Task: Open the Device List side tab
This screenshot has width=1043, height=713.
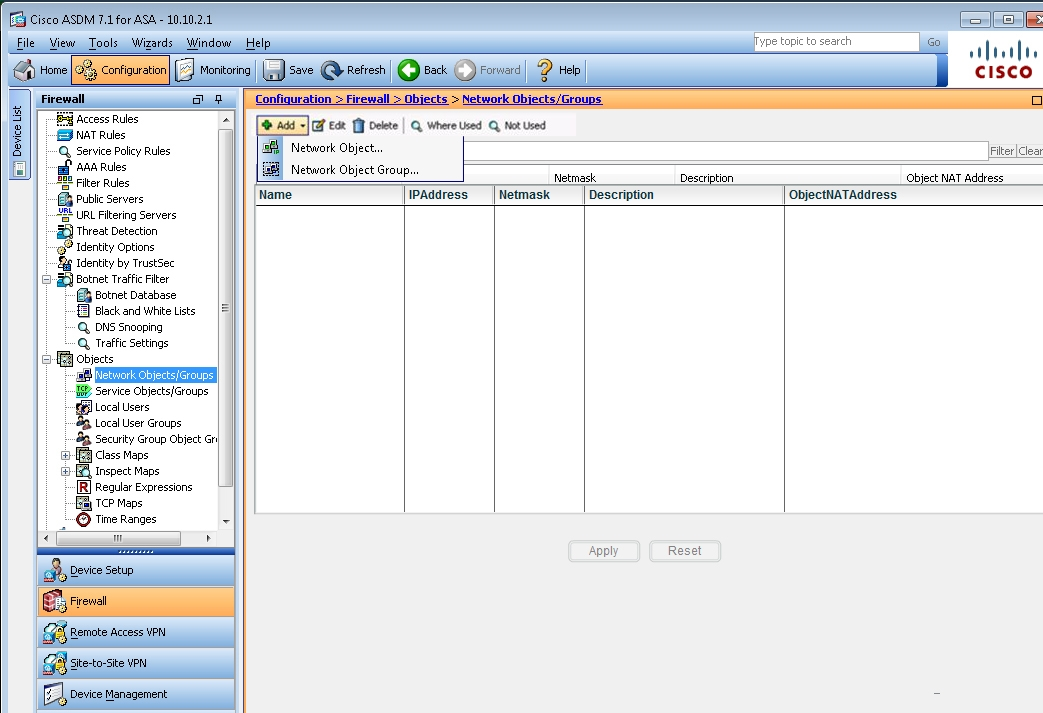Action: pyautogui.click(x=19, y=135)
